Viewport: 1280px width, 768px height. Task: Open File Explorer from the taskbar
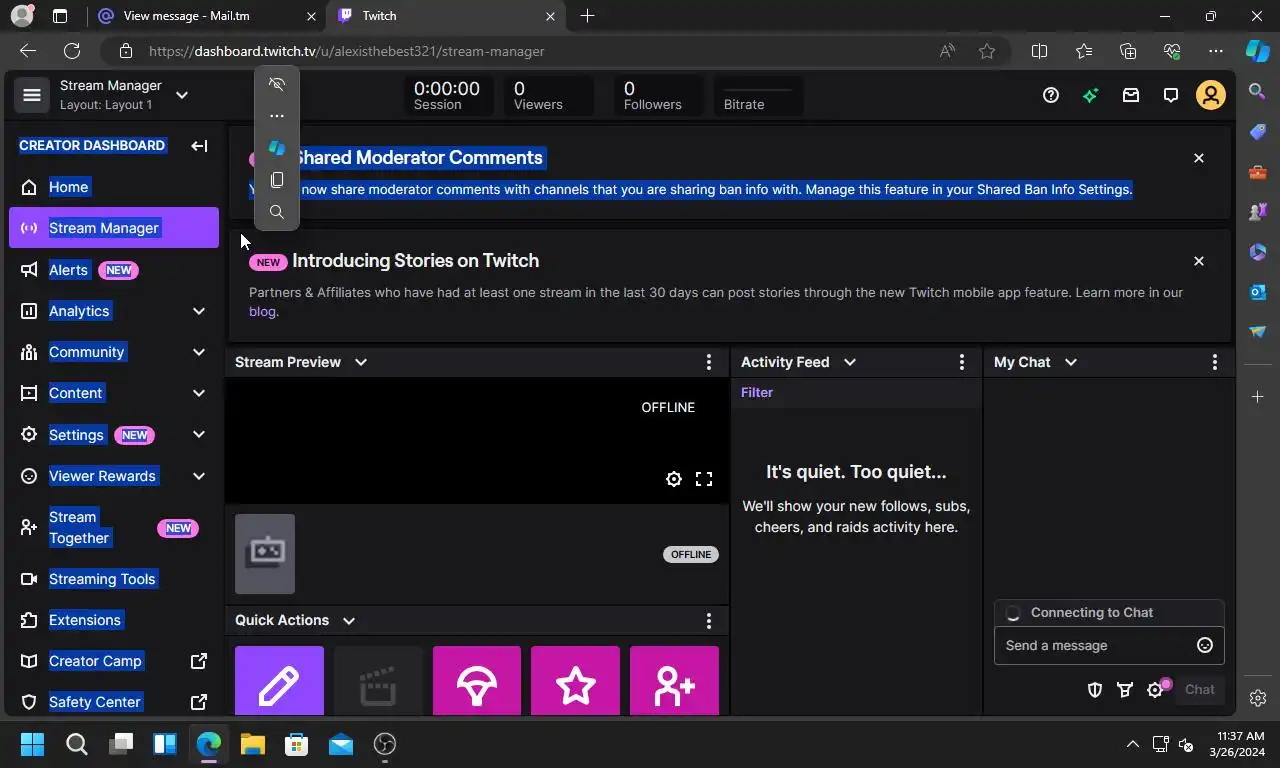(x=252, y=744)
